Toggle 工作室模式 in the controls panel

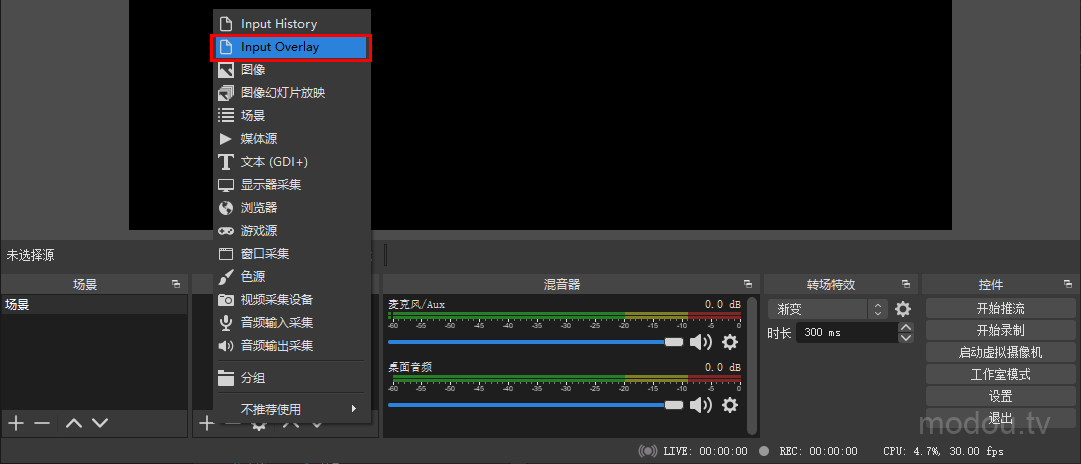coord(1000,374)
